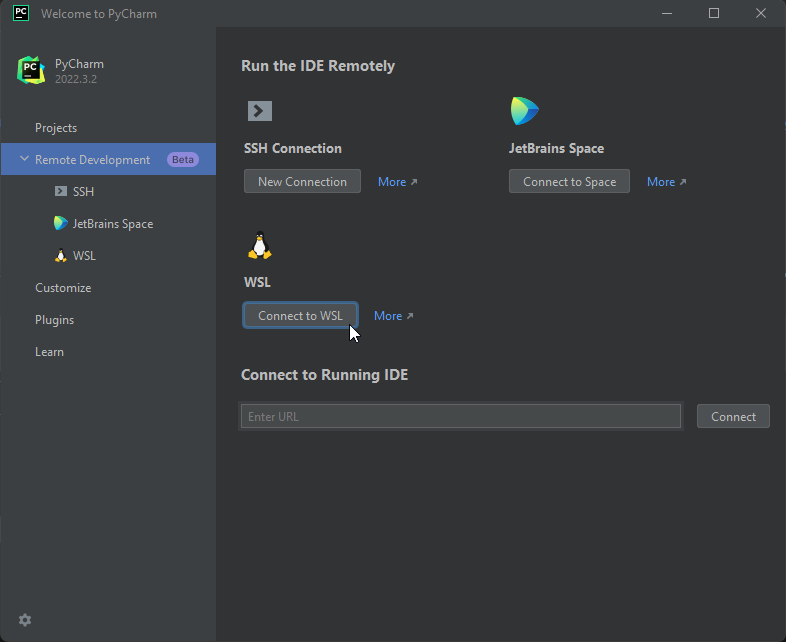The height and width of the screenshot is (642, 786).
Task: Click the PyCharm logo in the sidebar header
Action: (31, 70)
